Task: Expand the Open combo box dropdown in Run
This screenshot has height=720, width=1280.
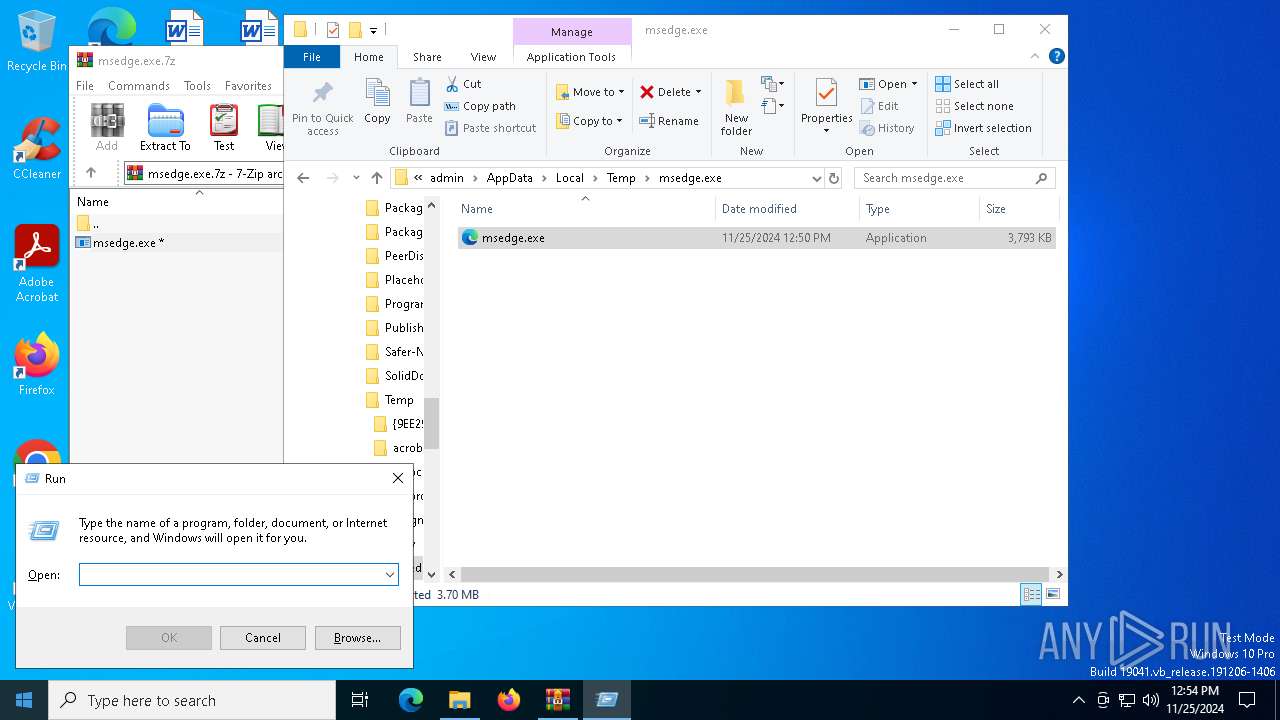Action: (x=390, y=574)
